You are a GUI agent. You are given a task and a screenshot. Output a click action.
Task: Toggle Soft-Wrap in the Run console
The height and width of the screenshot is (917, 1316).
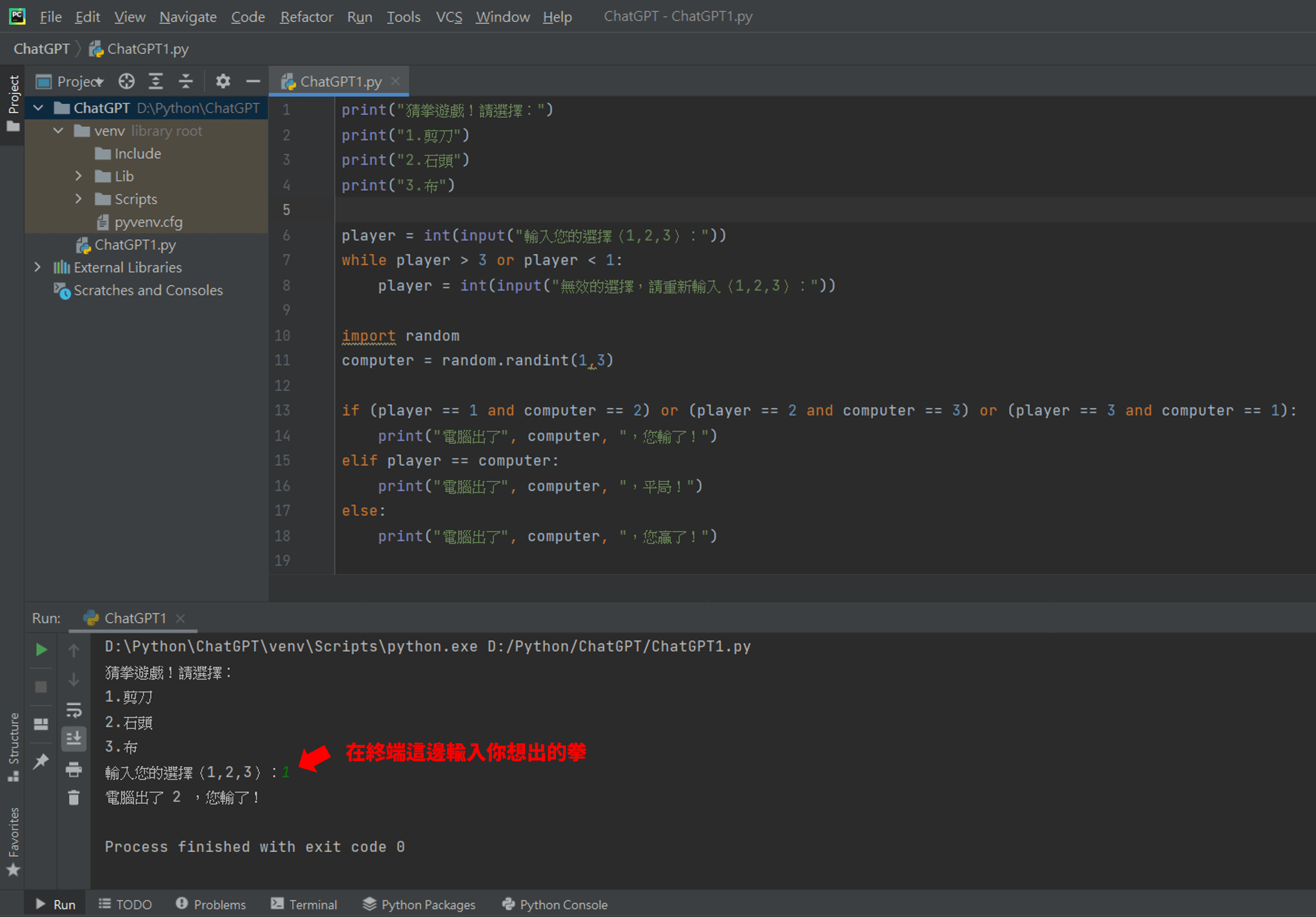tap(74, 710)
